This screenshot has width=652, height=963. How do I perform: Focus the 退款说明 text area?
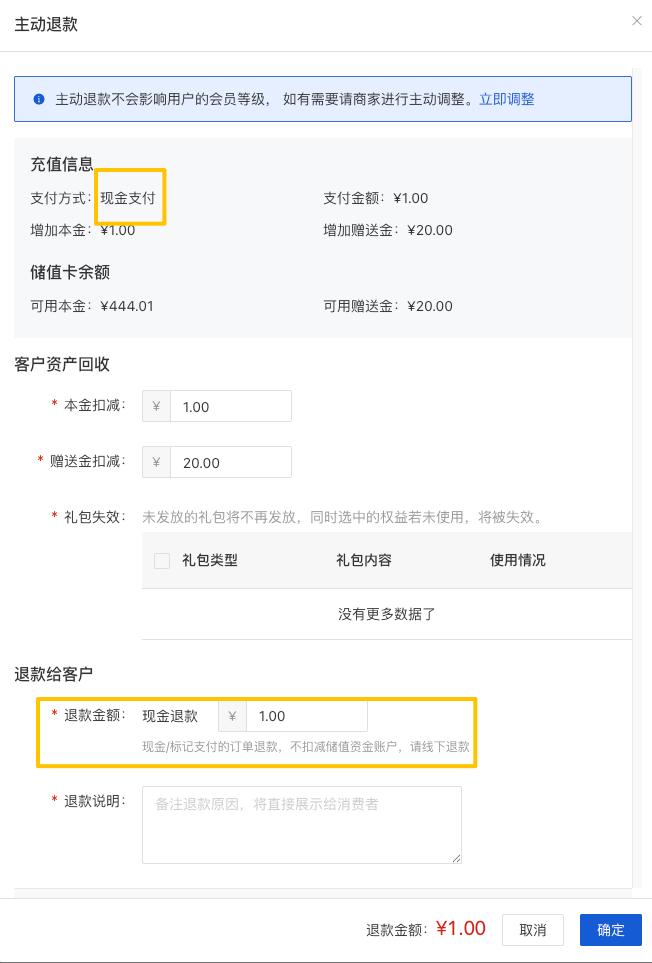tap(301, 824)
